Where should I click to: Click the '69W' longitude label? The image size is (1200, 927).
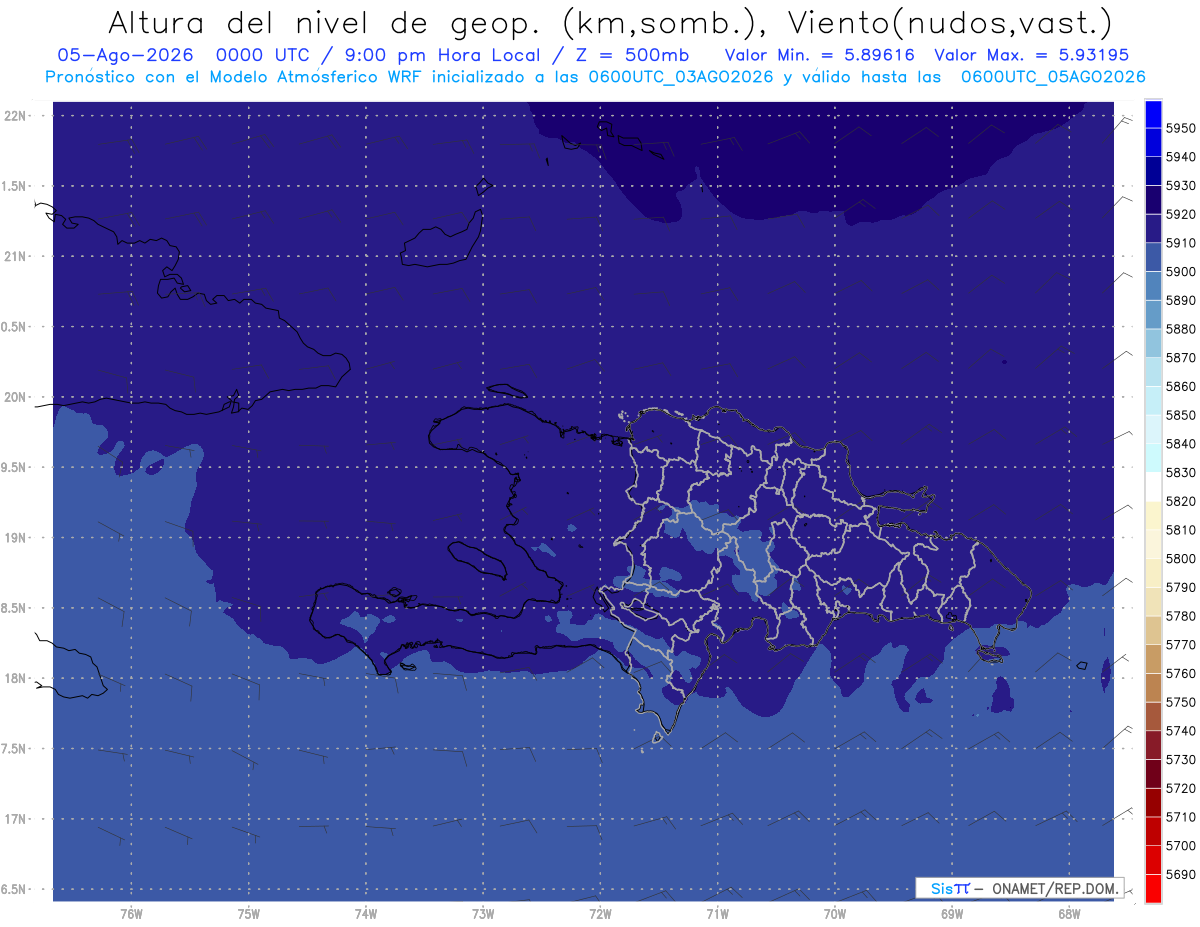point(952,913)
